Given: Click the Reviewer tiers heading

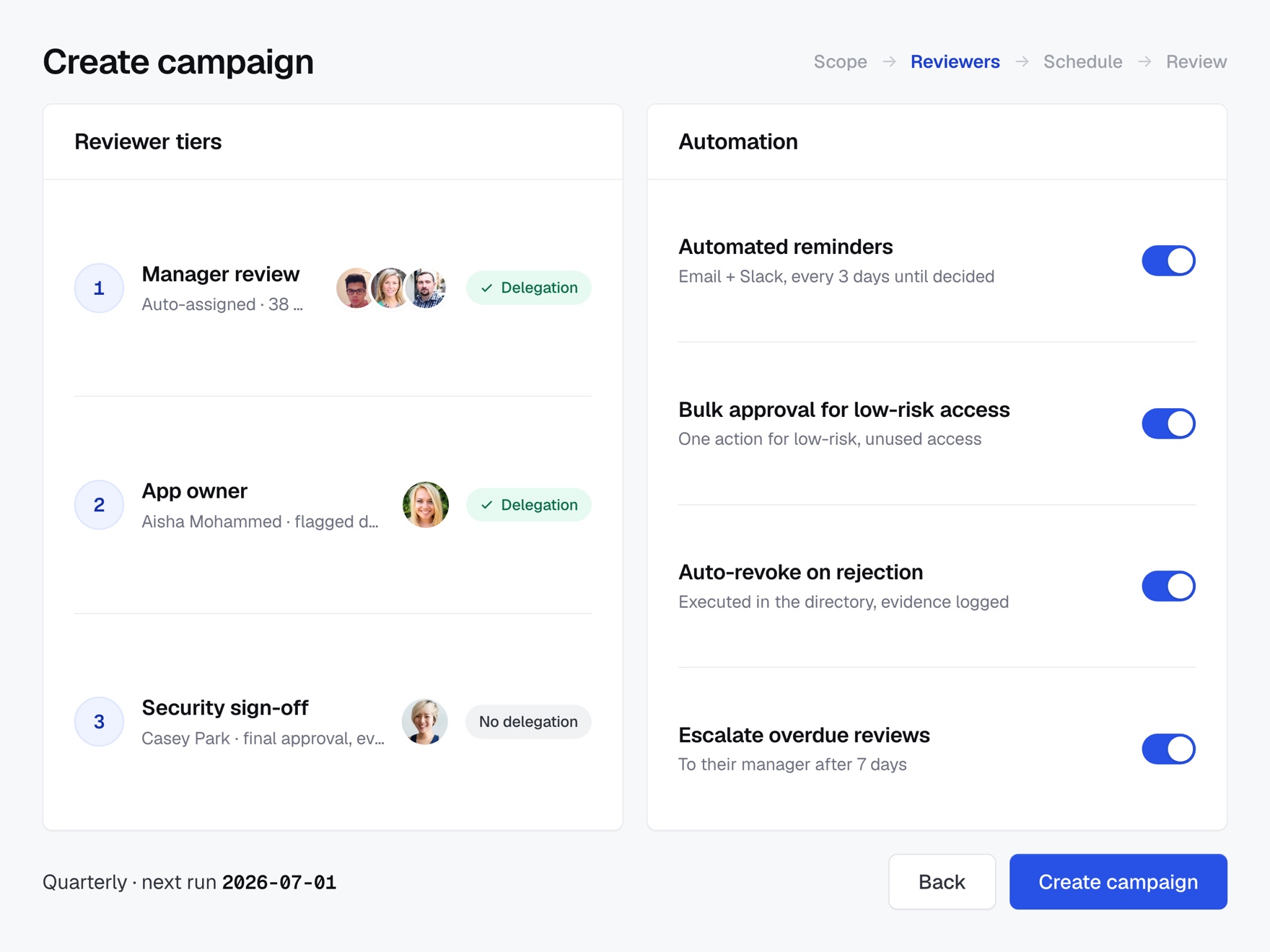Looking at the screenshot, I should click(x=148, y=142).
